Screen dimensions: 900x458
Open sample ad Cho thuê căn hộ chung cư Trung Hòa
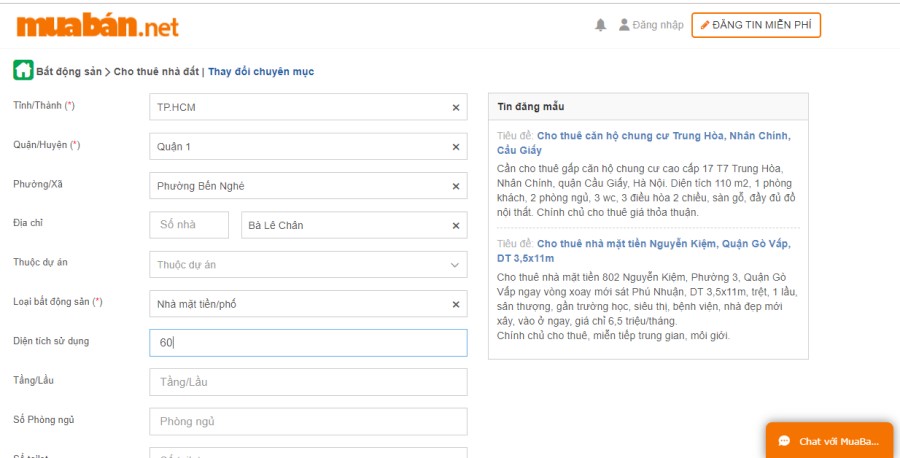[643, 143]
